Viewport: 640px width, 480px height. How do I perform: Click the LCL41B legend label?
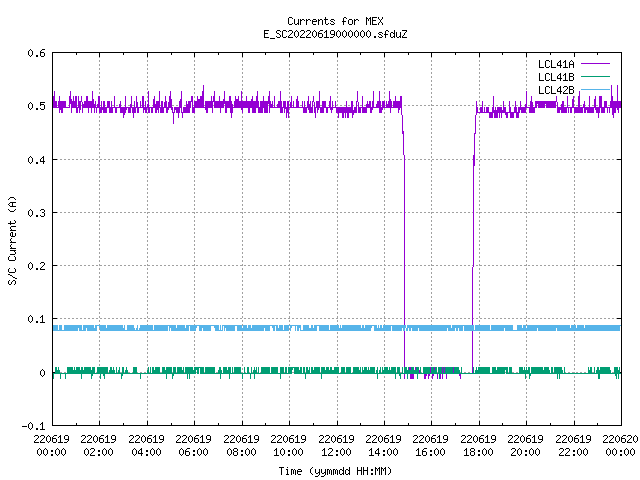[556, 77]
